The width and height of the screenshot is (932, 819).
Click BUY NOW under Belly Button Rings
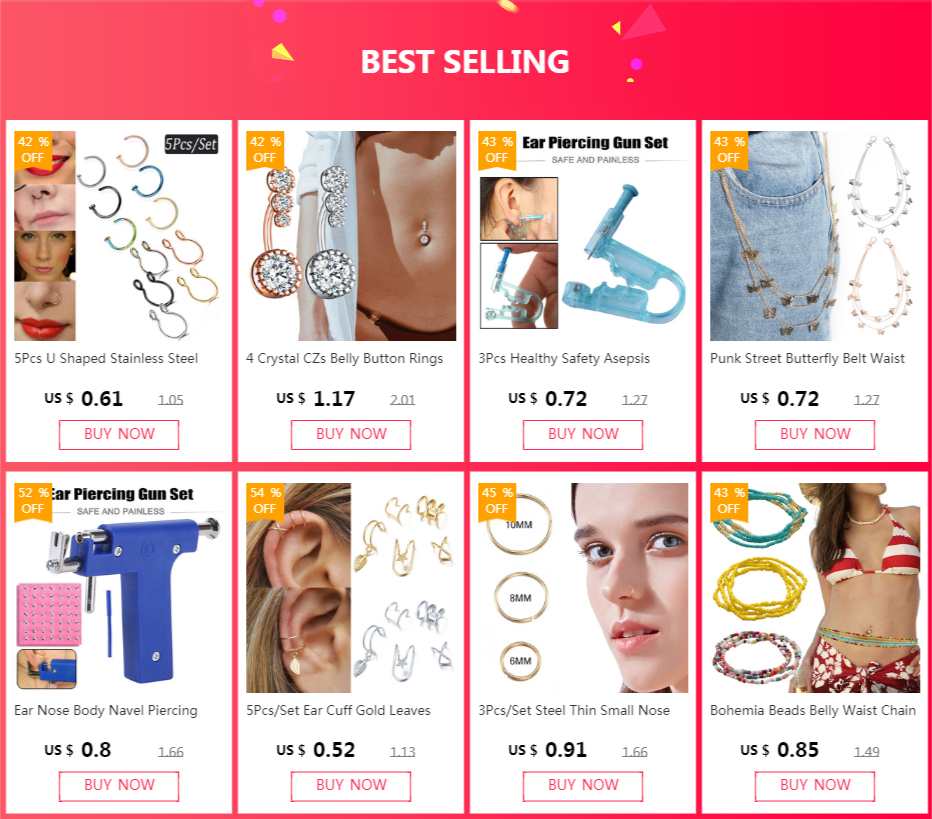351,434
